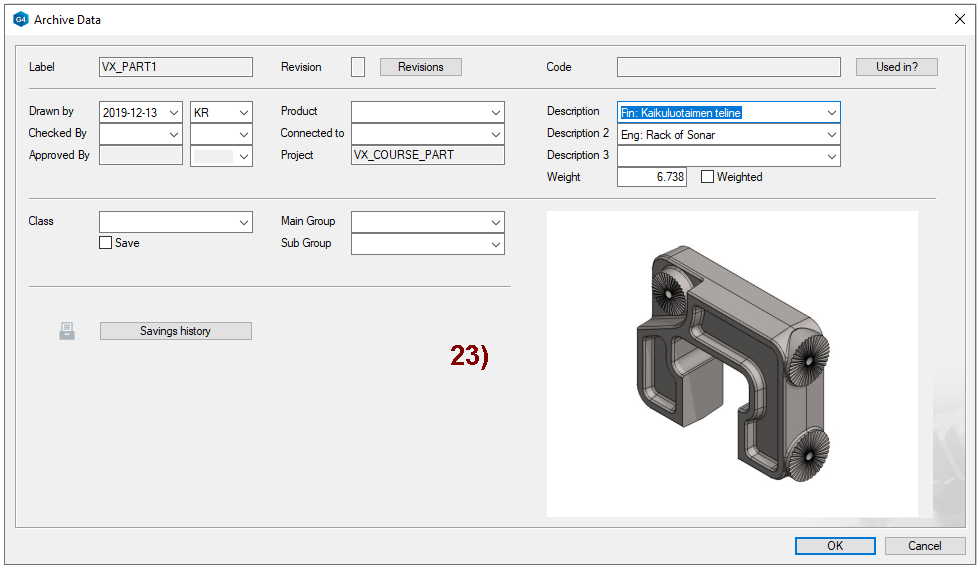
Task: Click the save disk icon beside Savings history
Action: point(67,331)
